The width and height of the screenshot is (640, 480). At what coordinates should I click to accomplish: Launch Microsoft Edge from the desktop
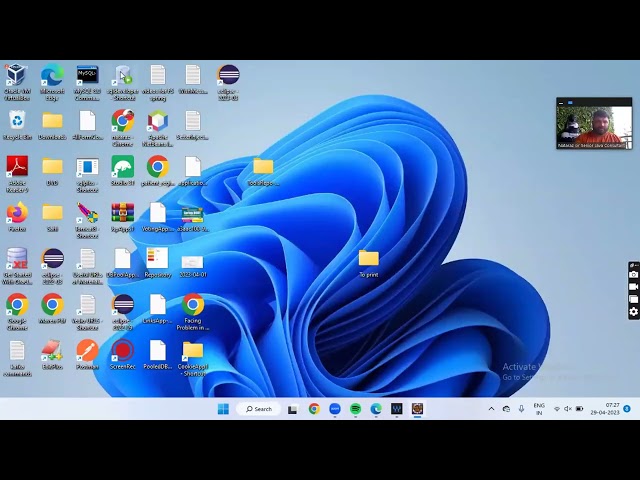tap(52, 75)
